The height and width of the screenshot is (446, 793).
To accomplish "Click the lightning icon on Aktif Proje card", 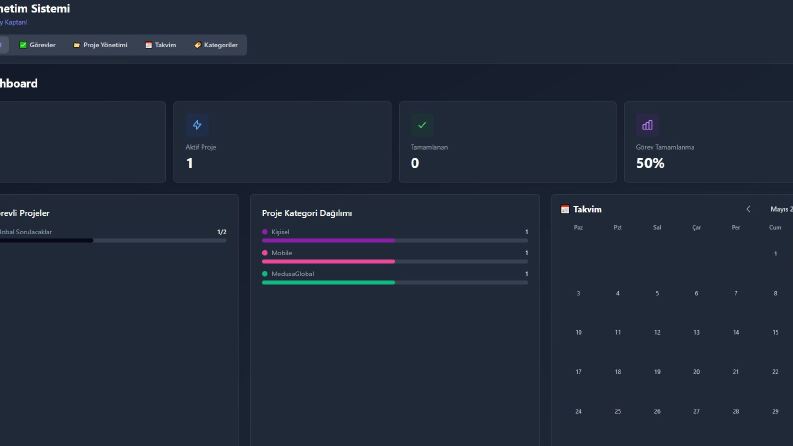I will 197,125.
